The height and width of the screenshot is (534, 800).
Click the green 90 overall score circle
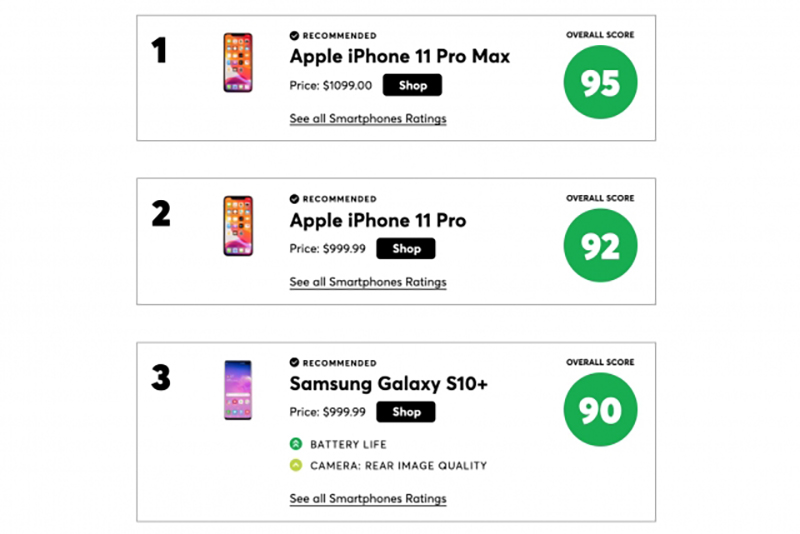(600, 410)
